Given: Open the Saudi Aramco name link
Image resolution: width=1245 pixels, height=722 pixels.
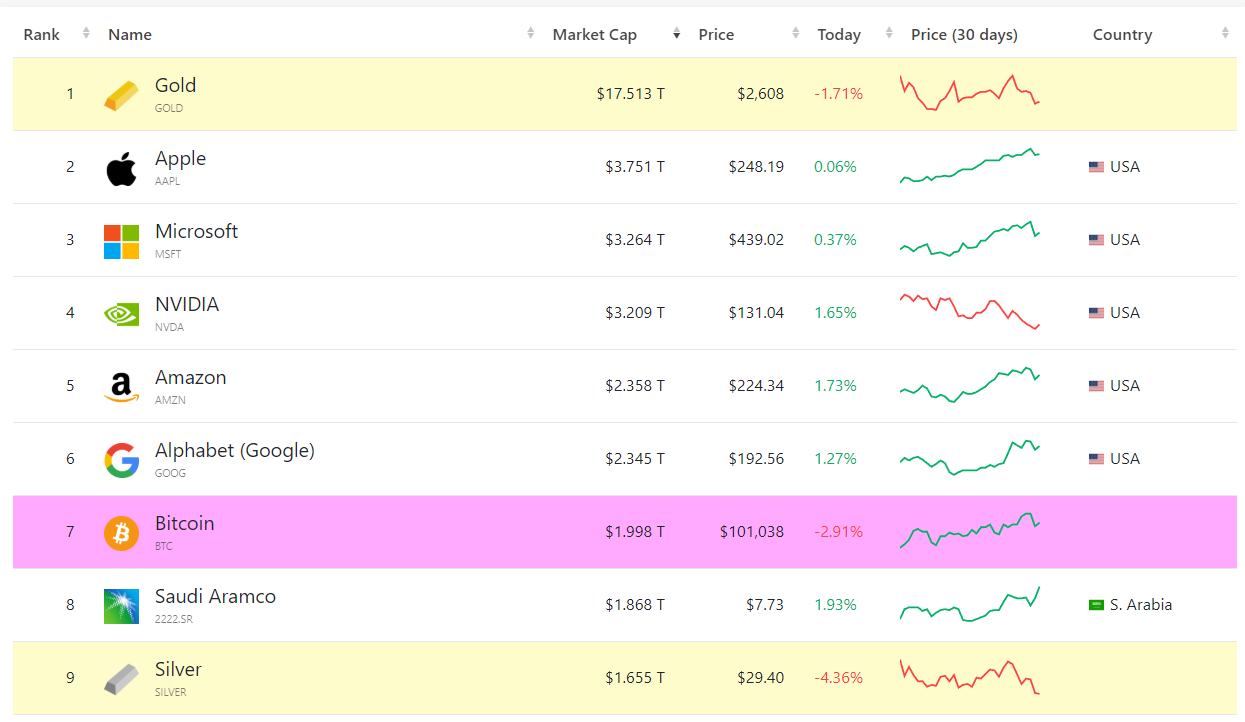Looking at the screenshot, I should coord(215,597).
